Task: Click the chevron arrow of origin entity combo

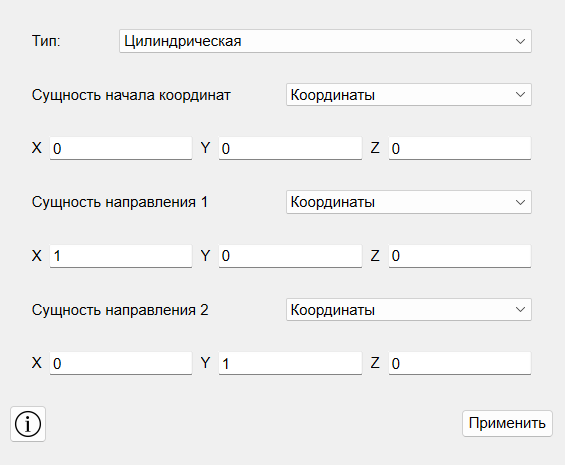Action: pos(520,95)
